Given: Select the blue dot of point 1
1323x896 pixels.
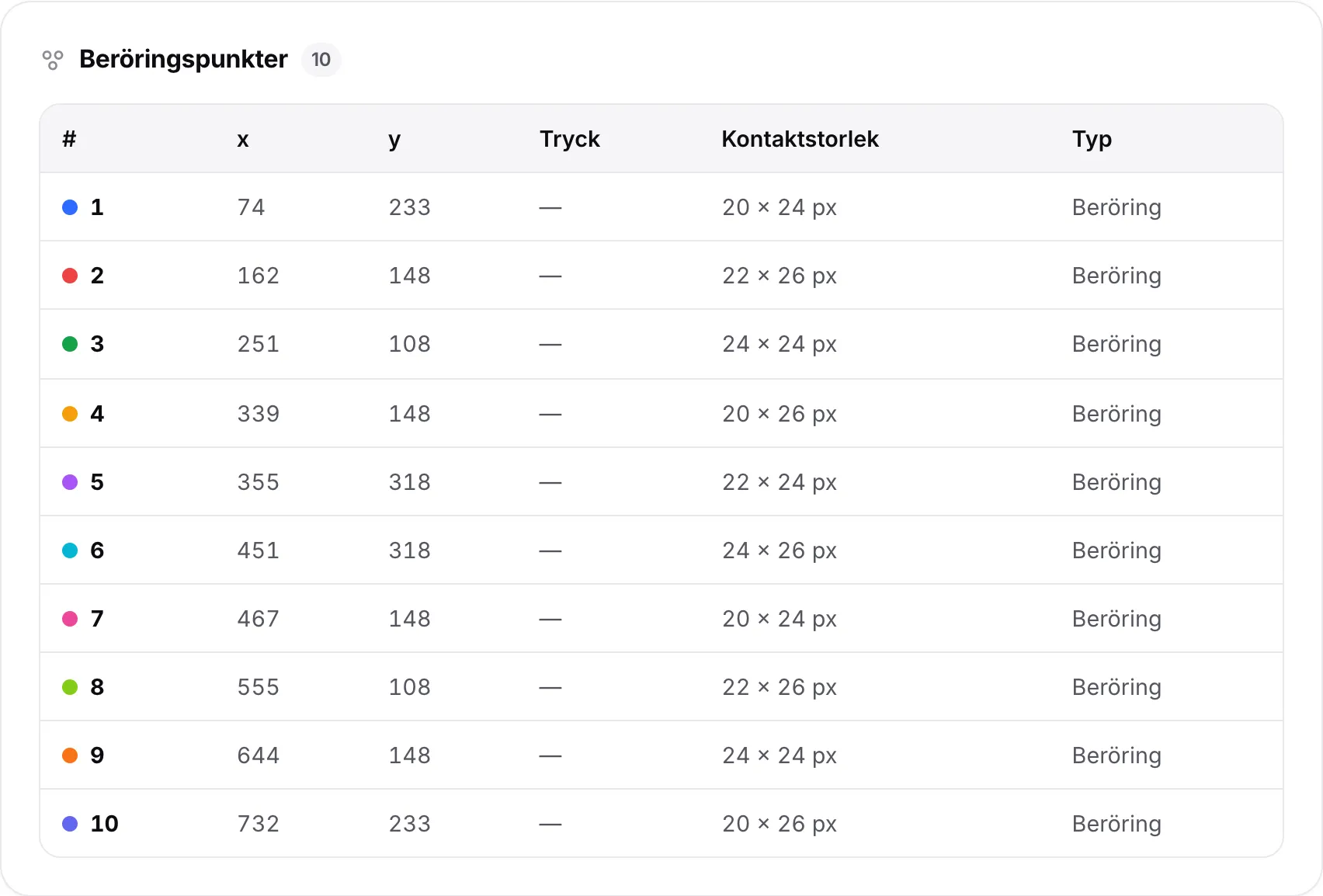Looking at the screenshot, I should 70,207.
